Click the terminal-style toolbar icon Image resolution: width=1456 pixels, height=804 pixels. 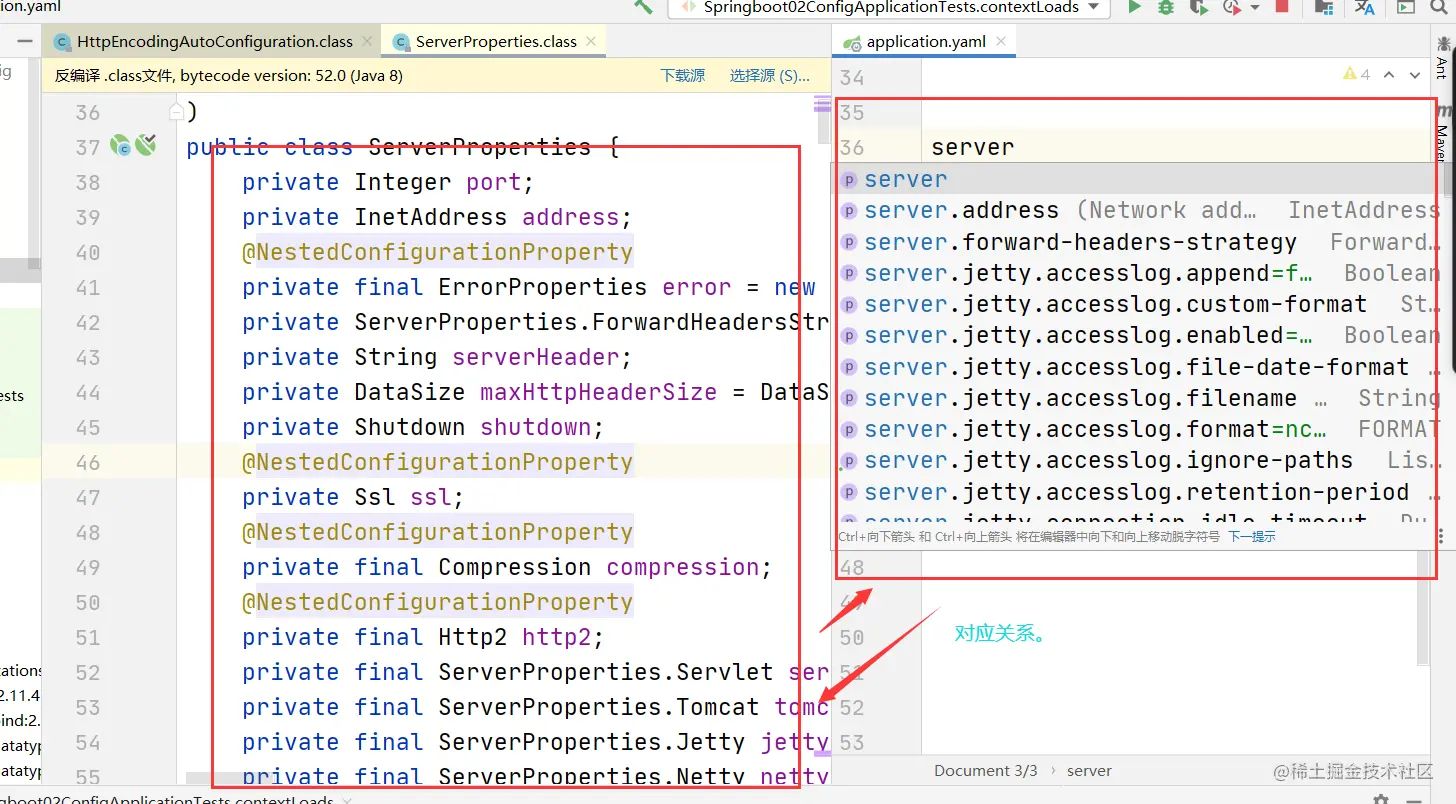pyautogui.click(x=1405, y=7)
